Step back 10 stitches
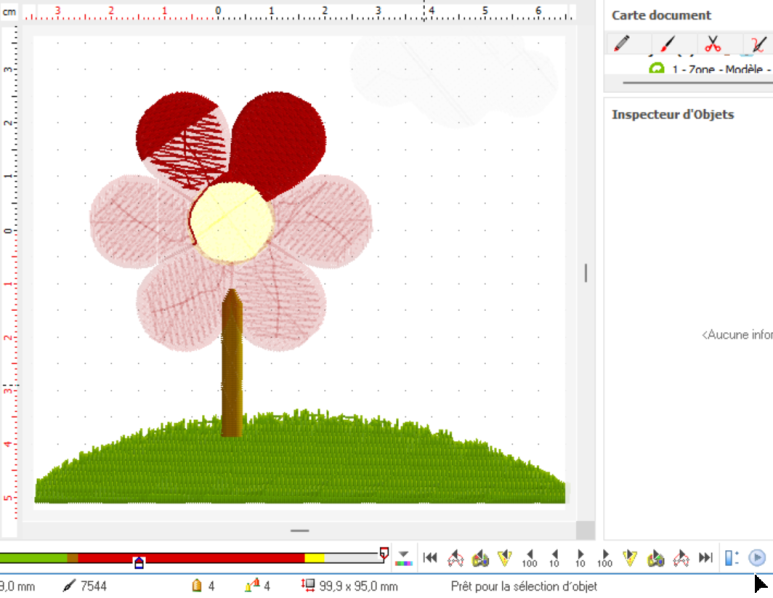The image size is (773, 598). coord(555,559)
